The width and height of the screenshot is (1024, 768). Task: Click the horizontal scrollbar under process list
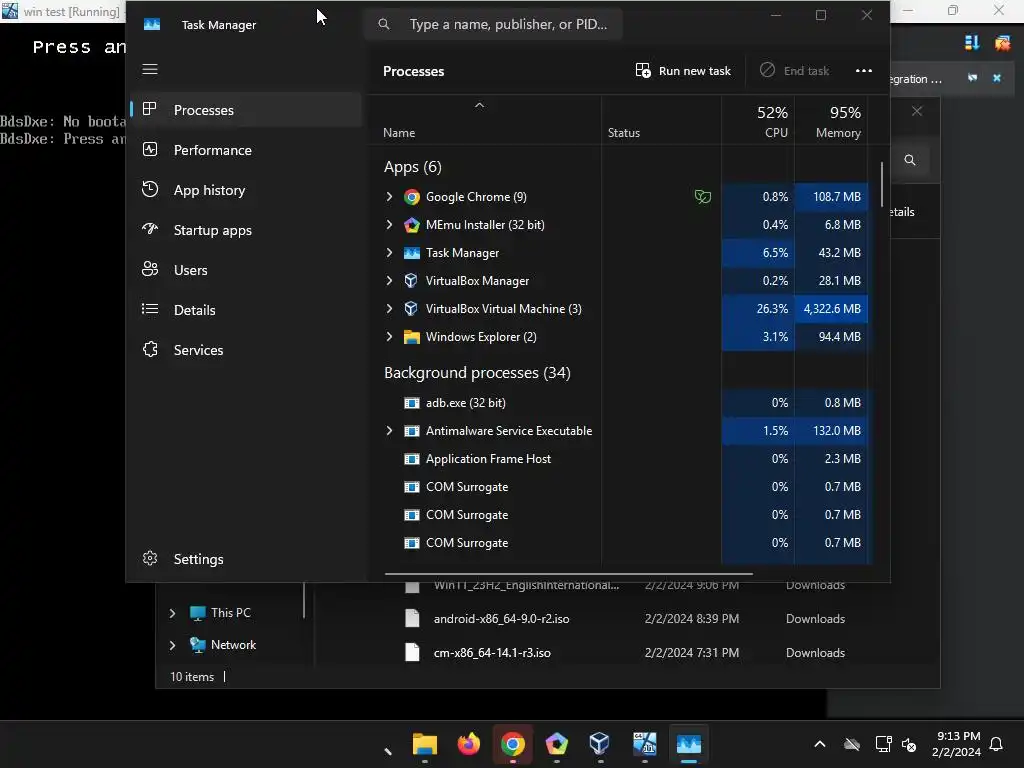pos(569,574)
